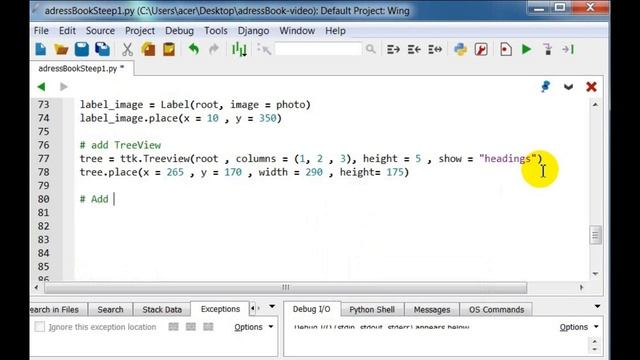The height and width of the screenshot is (360, 640).
Task: Cut selection with the scissors icon
Action: (127, 49)
